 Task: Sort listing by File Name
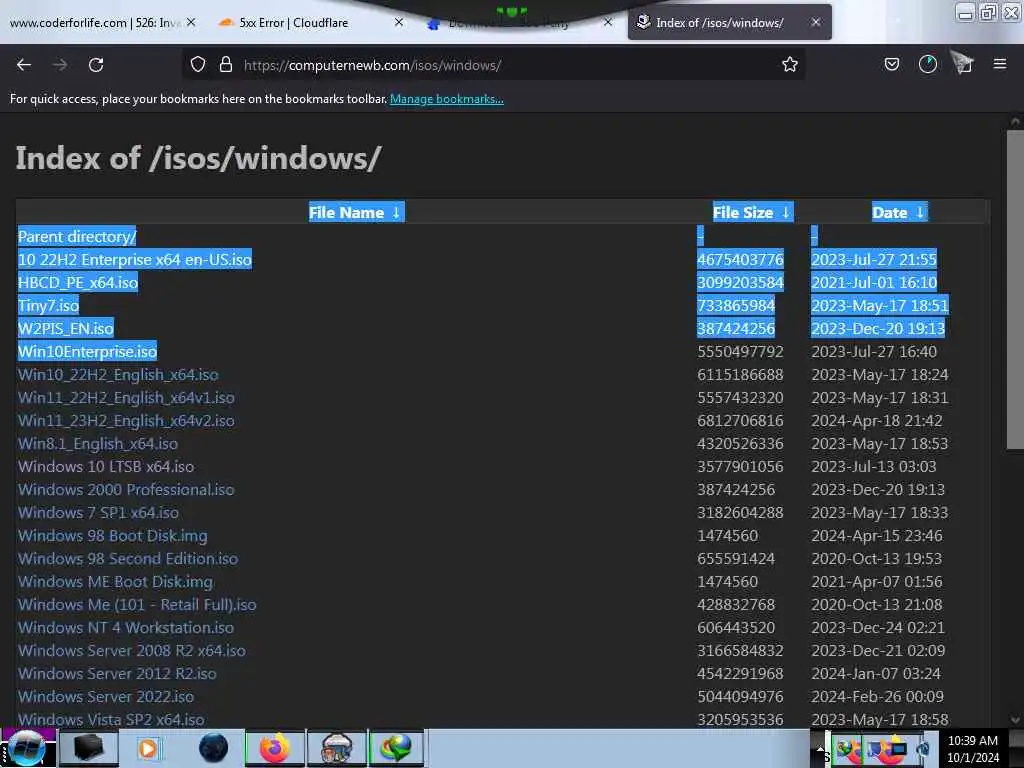click(x=357, y=212)
